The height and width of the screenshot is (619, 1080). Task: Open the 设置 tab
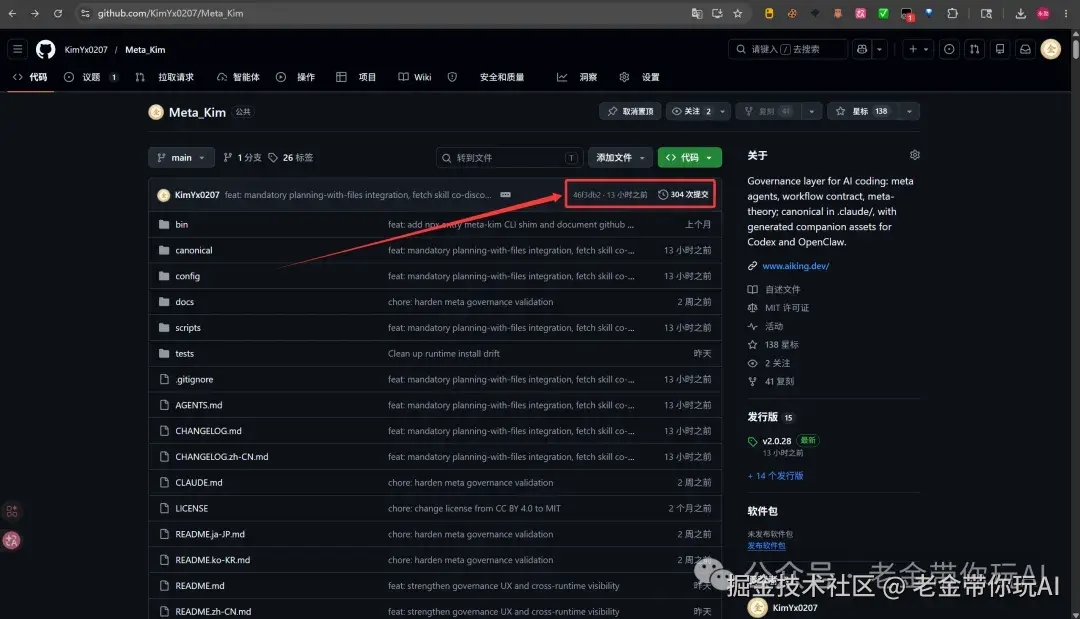pos(640,77)
